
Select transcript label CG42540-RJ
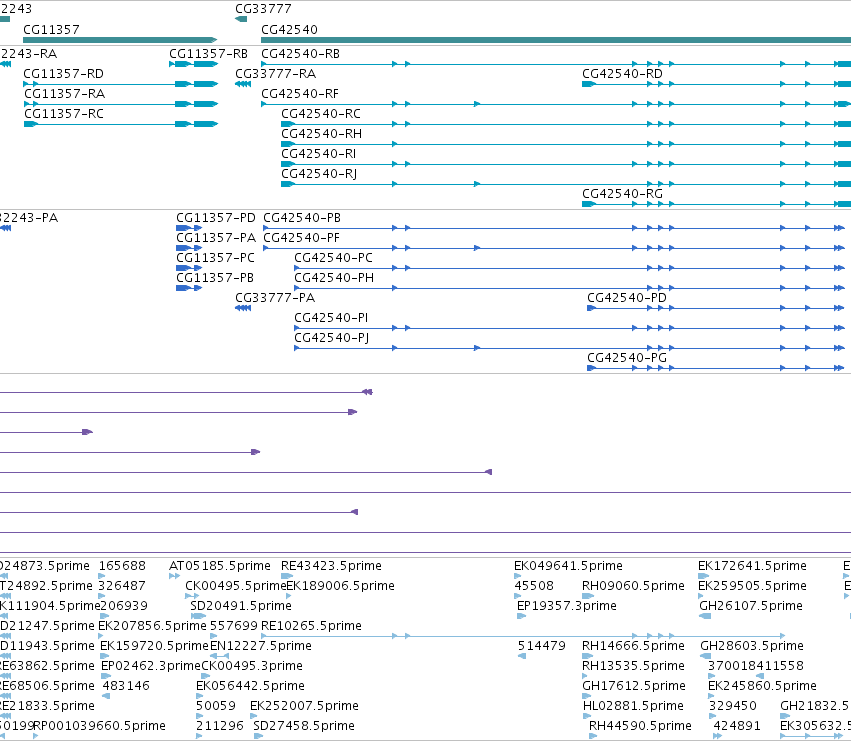pyautogui.click(x=319, y=174)
